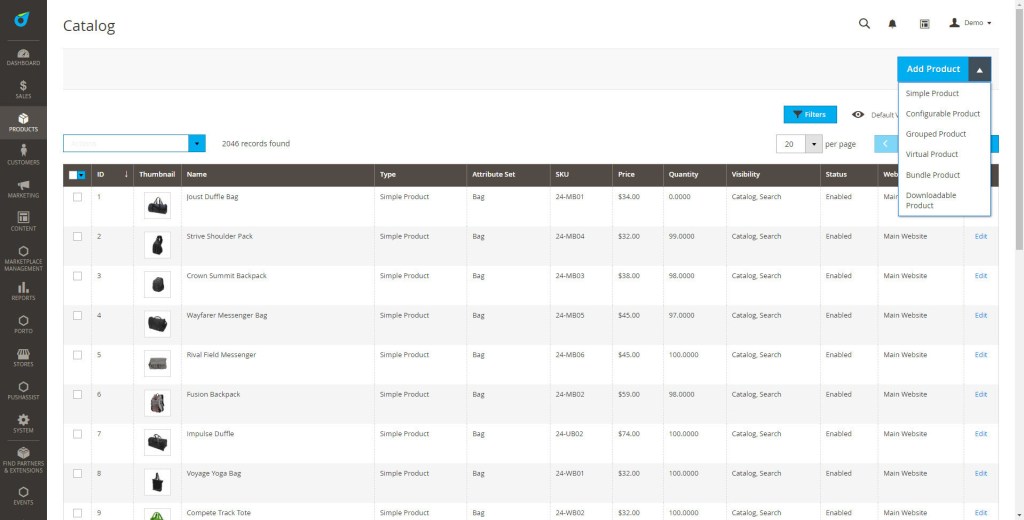Open the Sales sidebar section
This screenshot has width=1024, height=520.
tap(23, 89)
